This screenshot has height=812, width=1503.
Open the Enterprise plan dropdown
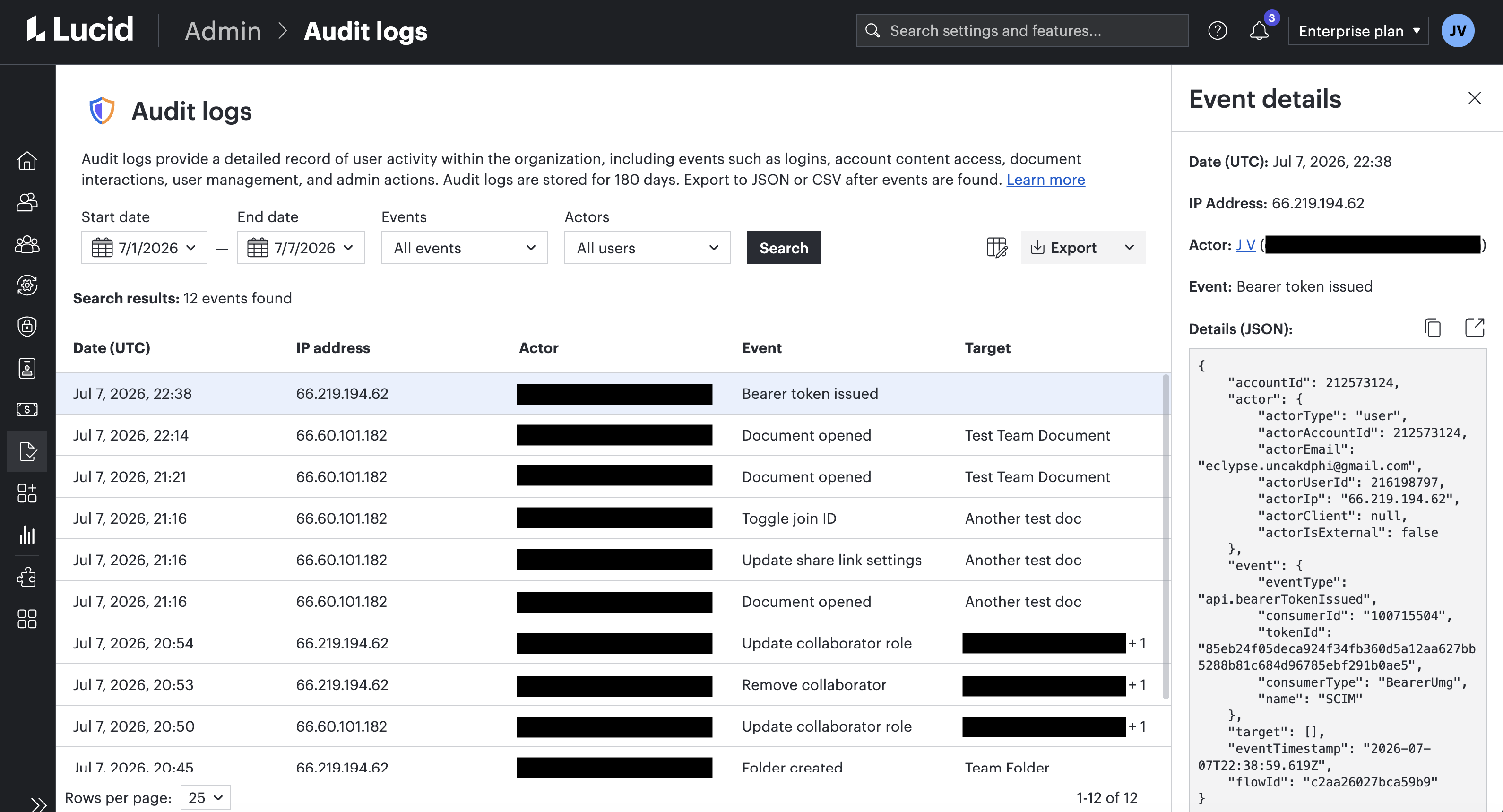(1358, 31)
